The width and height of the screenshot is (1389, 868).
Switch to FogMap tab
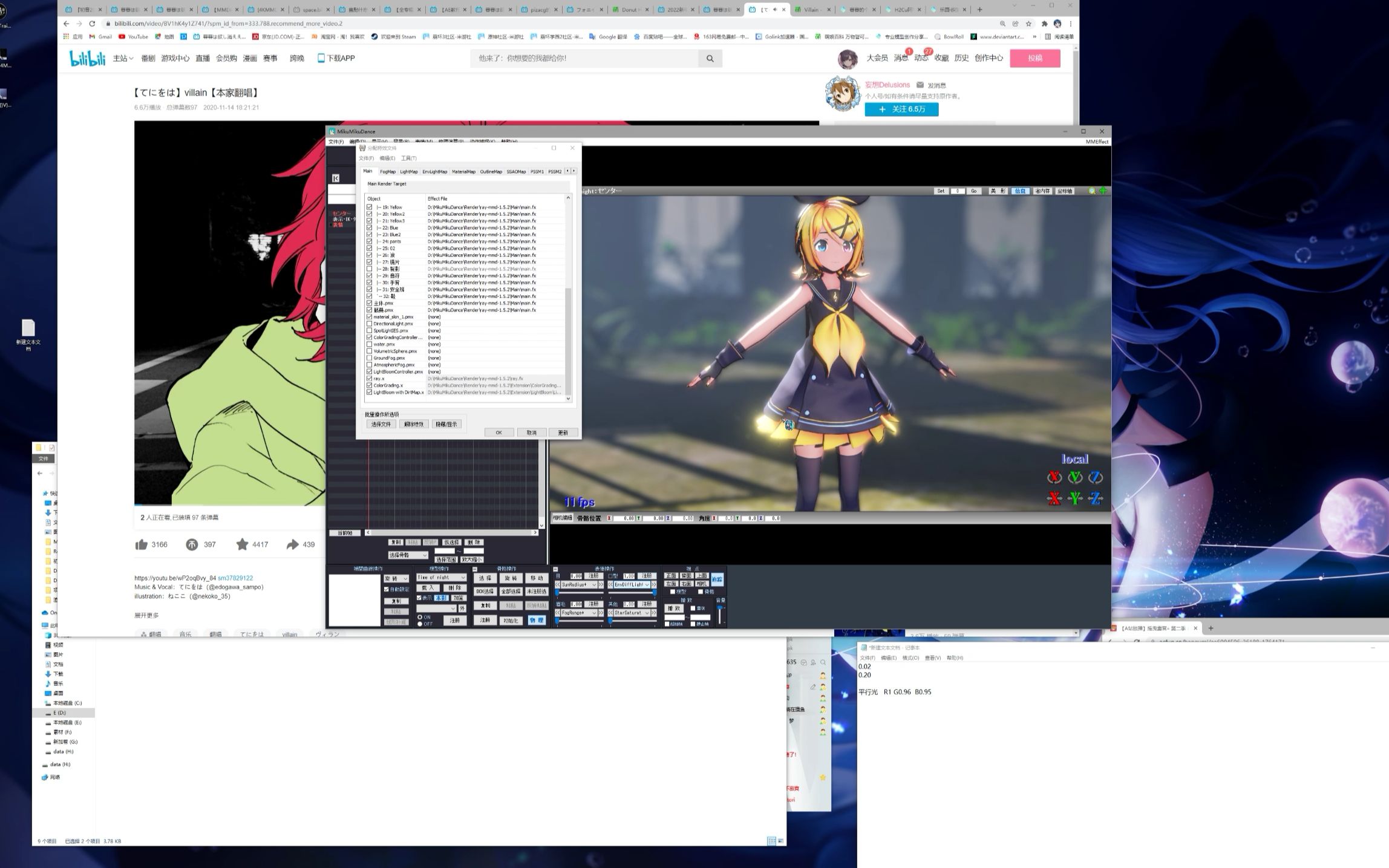388,172
